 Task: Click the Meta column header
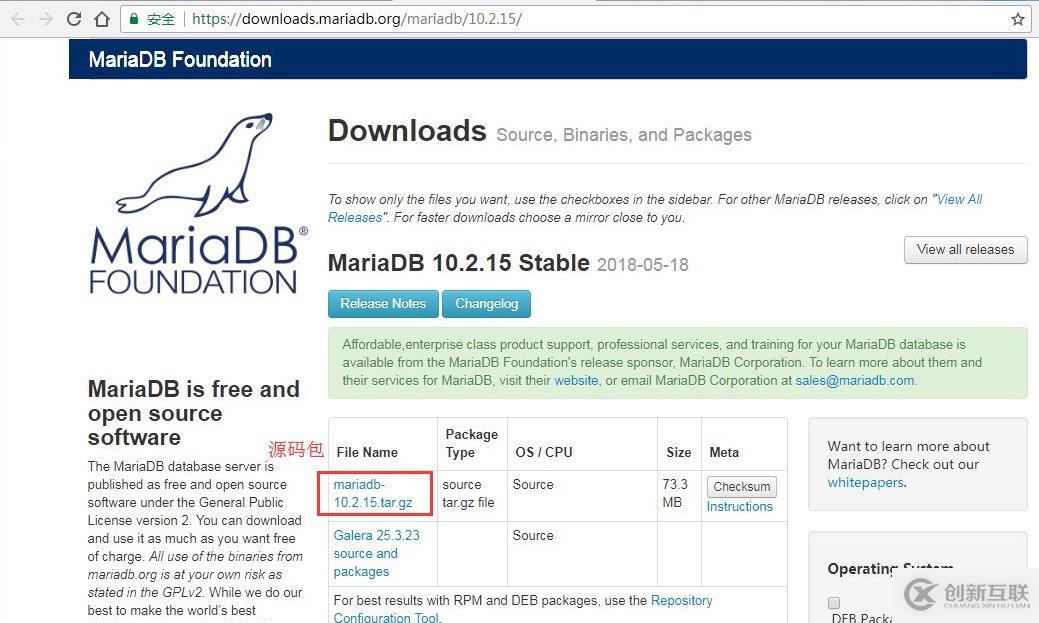(724, 452)
